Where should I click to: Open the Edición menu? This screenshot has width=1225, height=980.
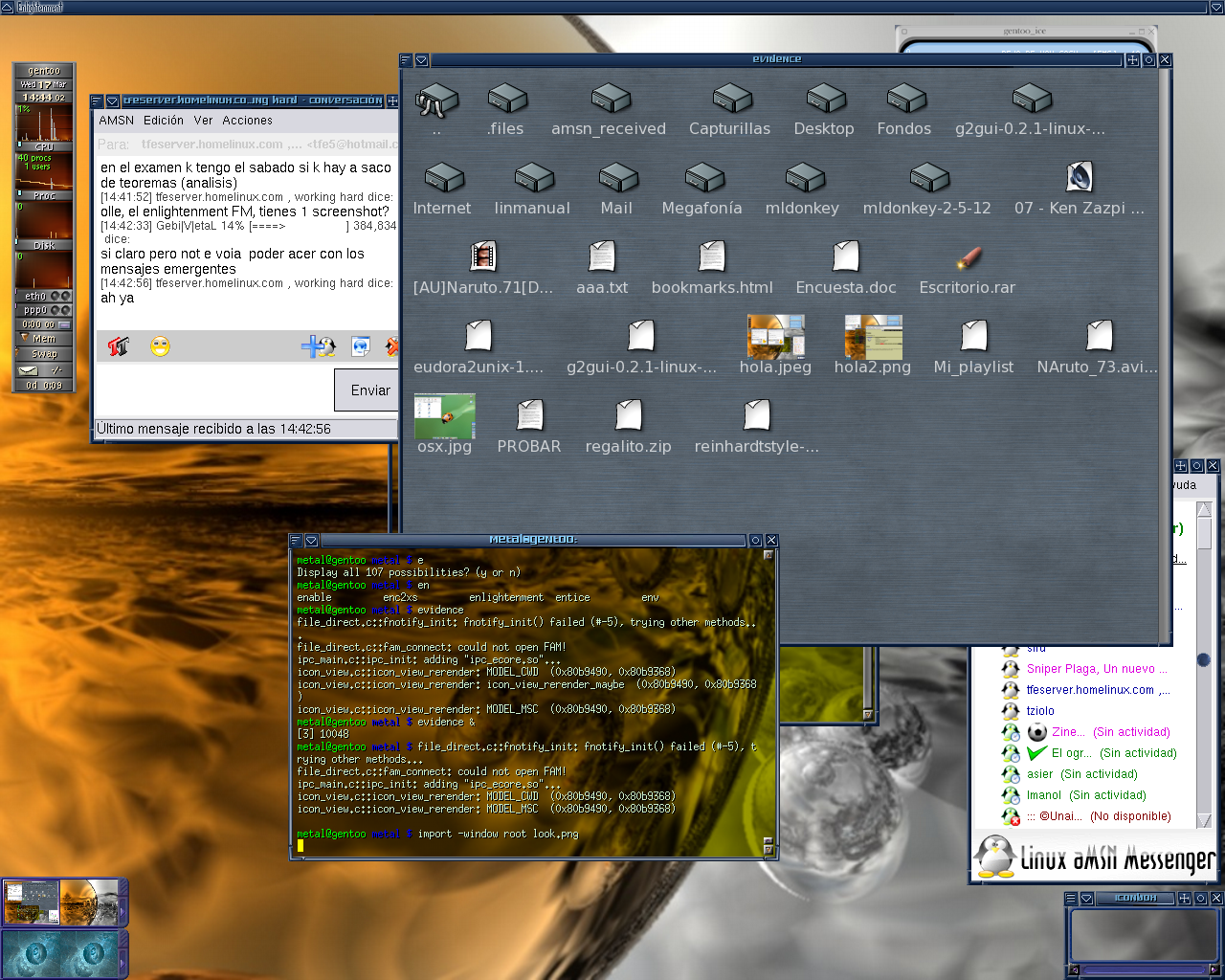164,121
